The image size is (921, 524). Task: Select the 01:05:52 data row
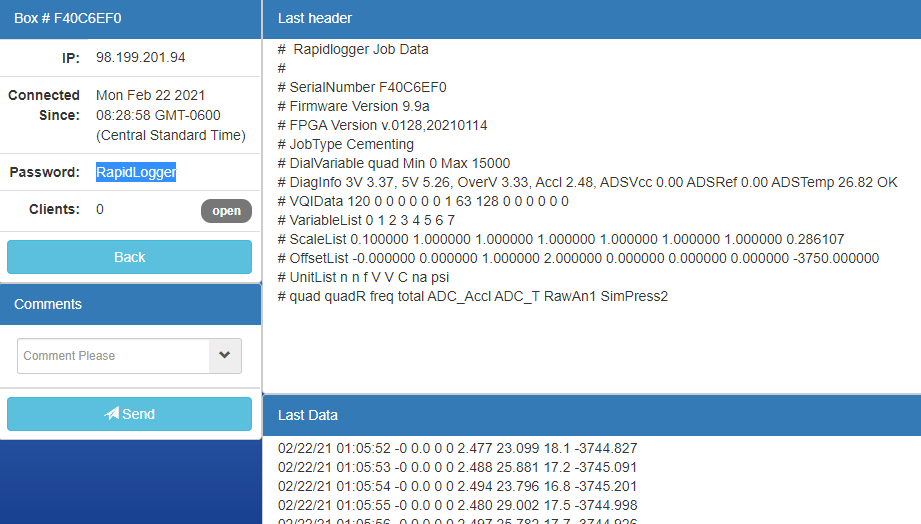pos(458,448)
